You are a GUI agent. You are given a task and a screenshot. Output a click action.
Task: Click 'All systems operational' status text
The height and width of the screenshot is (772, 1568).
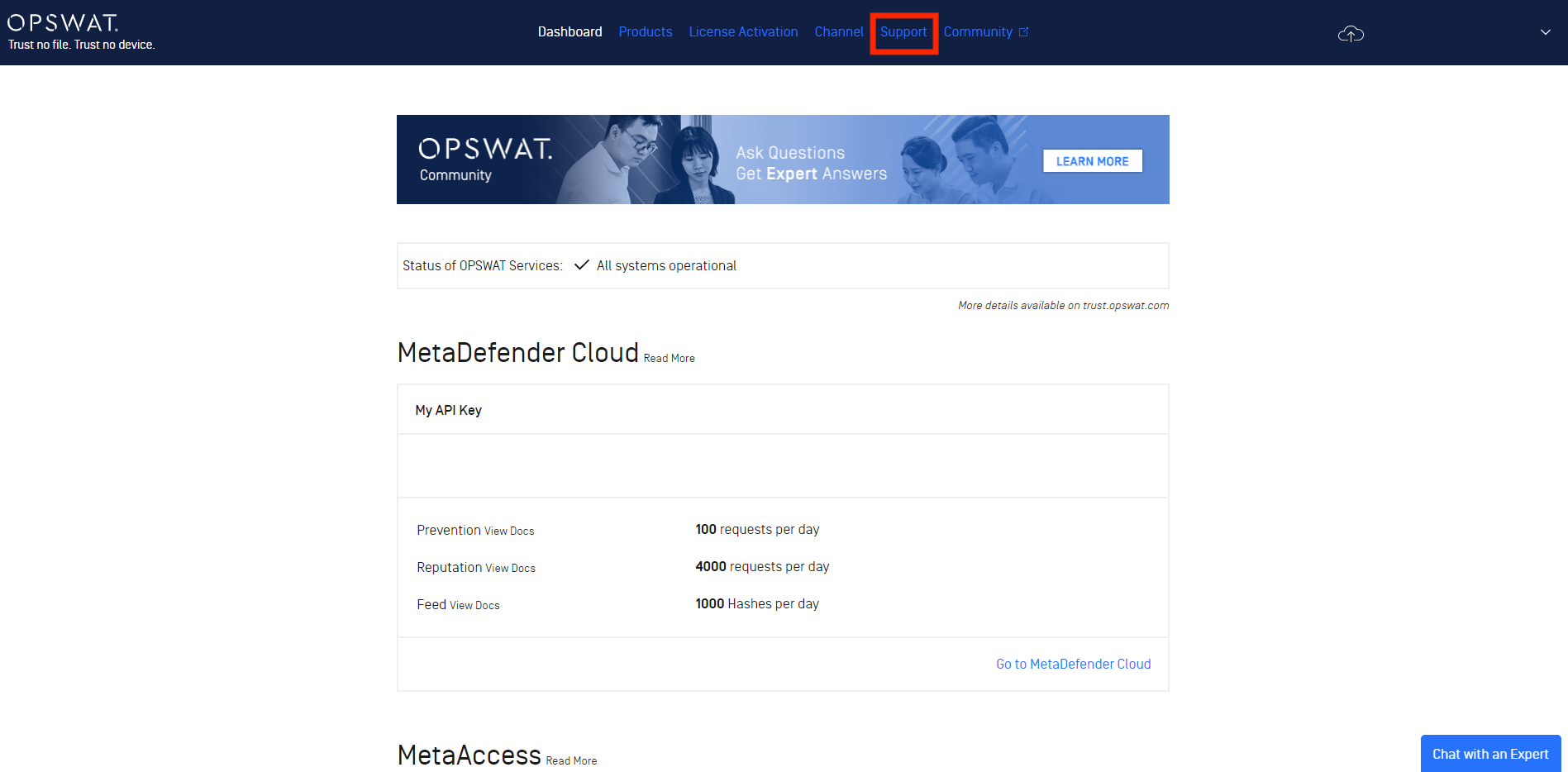[x=666, y=265]
